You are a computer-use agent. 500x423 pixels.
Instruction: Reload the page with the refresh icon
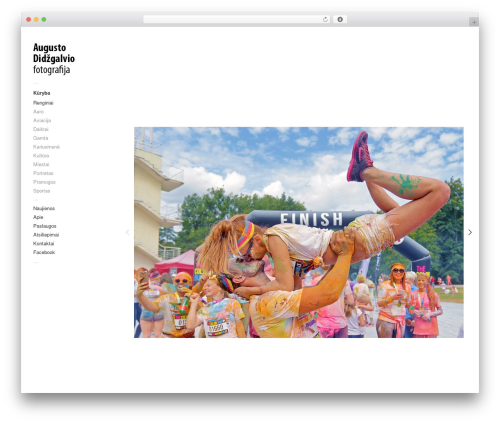tap(325, 20)
